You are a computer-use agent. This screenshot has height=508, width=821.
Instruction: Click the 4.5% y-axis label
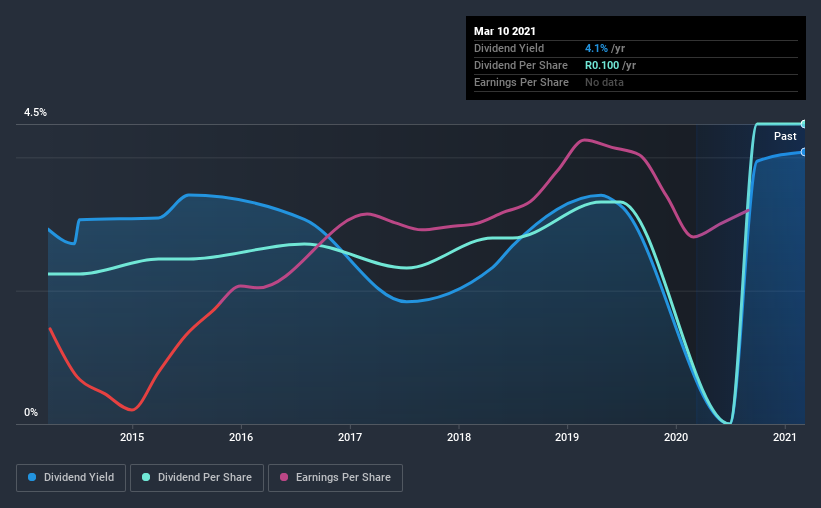coord(35,112)
